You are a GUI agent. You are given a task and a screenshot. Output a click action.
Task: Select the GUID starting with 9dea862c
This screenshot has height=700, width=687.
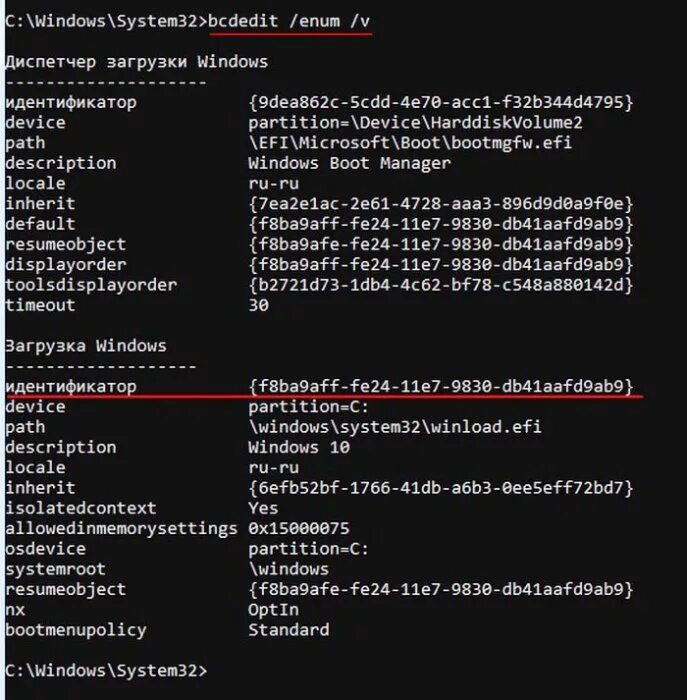(440, 102)
